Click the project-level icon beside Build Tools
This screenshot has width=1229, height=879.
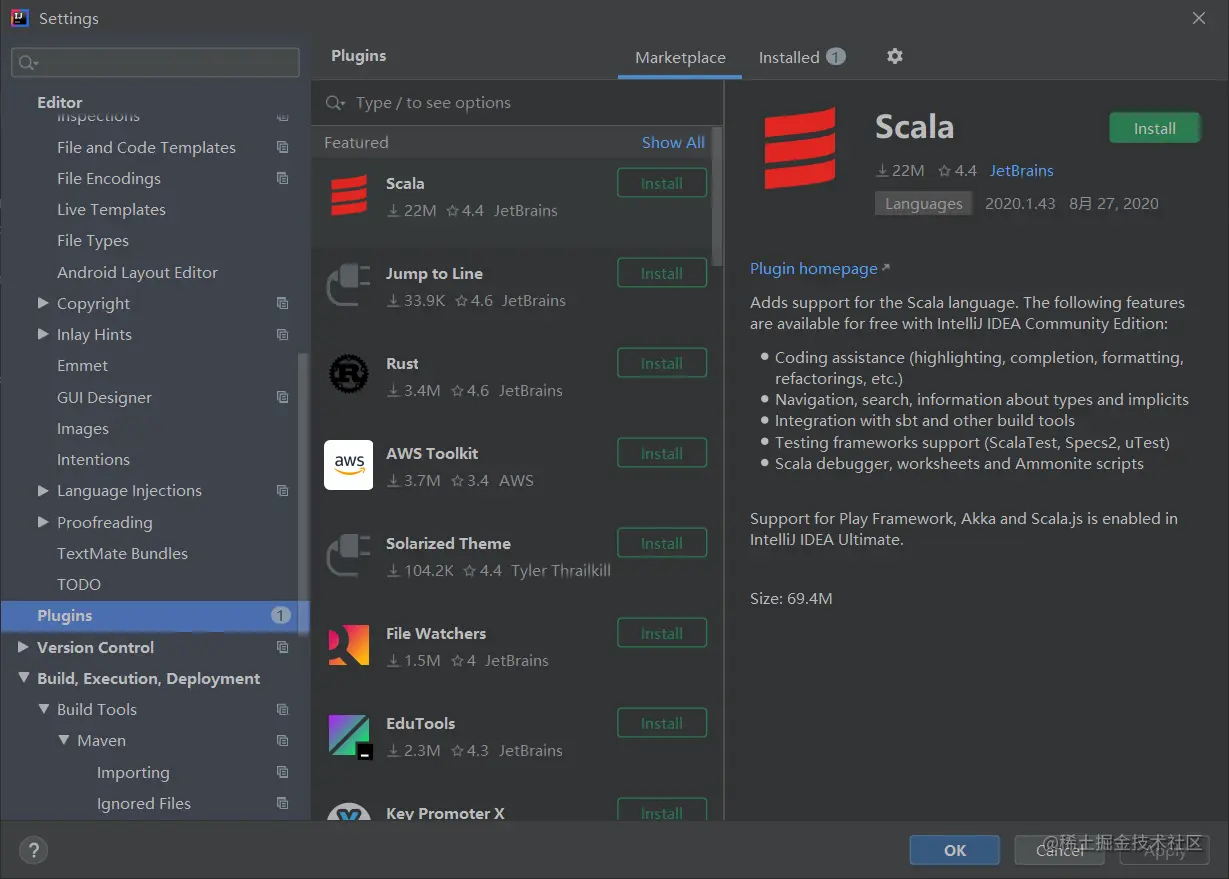[283, 709]
